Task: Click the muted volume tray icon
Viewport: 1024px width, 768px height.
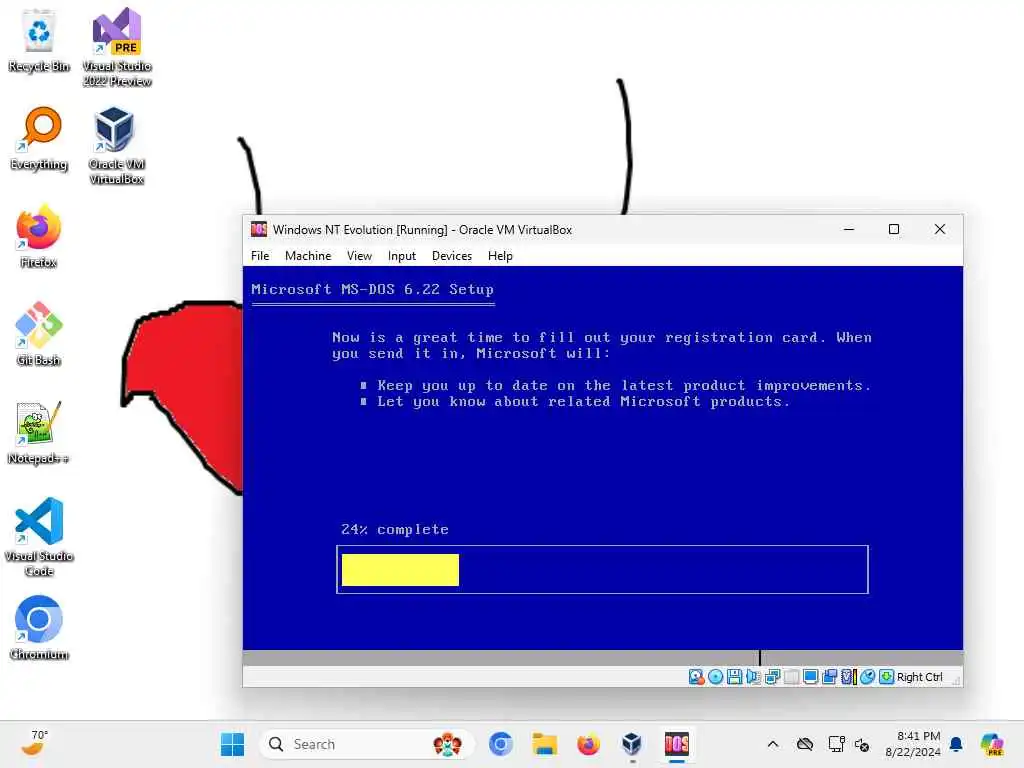Action: [x=862, y=744]
